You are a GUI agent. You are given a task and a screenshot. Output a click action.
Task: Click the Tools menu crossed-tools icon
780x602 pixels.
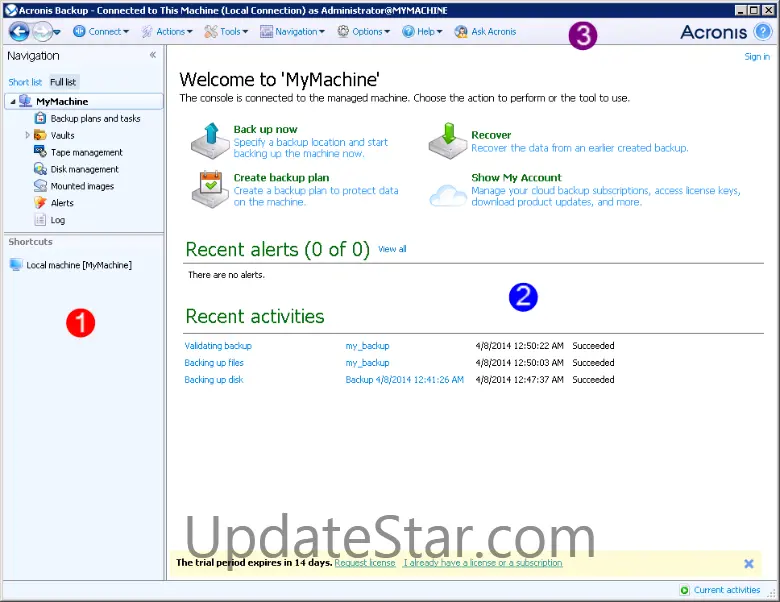(x=211, y=31)
